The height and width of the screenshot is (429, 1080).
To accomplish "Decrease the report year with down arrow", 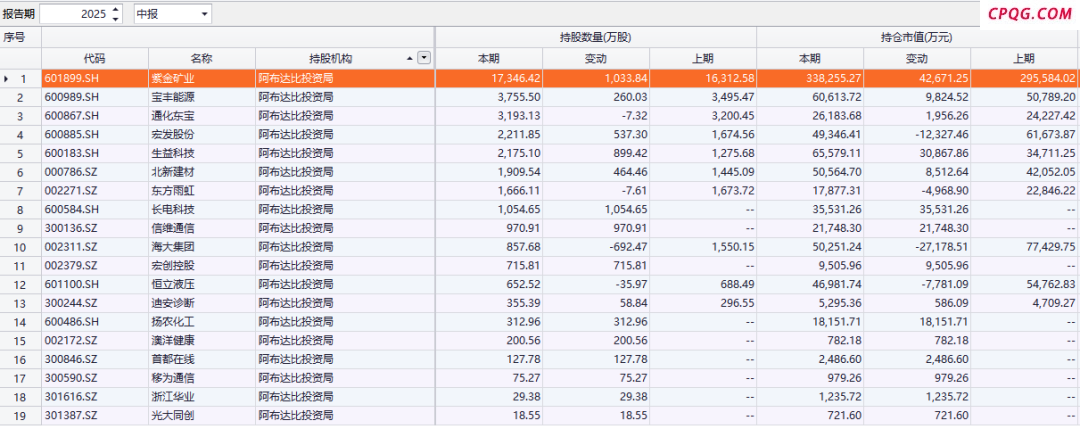I will [x=115, y=19].
